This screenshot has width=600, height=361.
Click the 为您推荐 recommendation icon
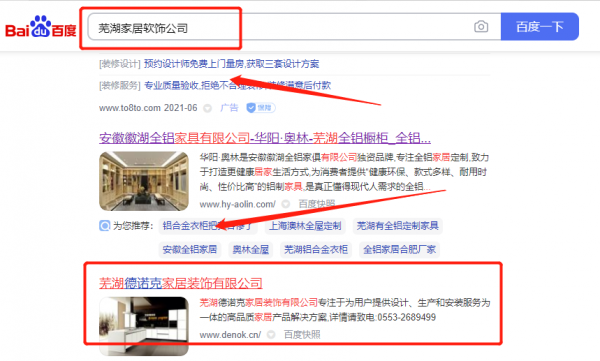(104, 225)
